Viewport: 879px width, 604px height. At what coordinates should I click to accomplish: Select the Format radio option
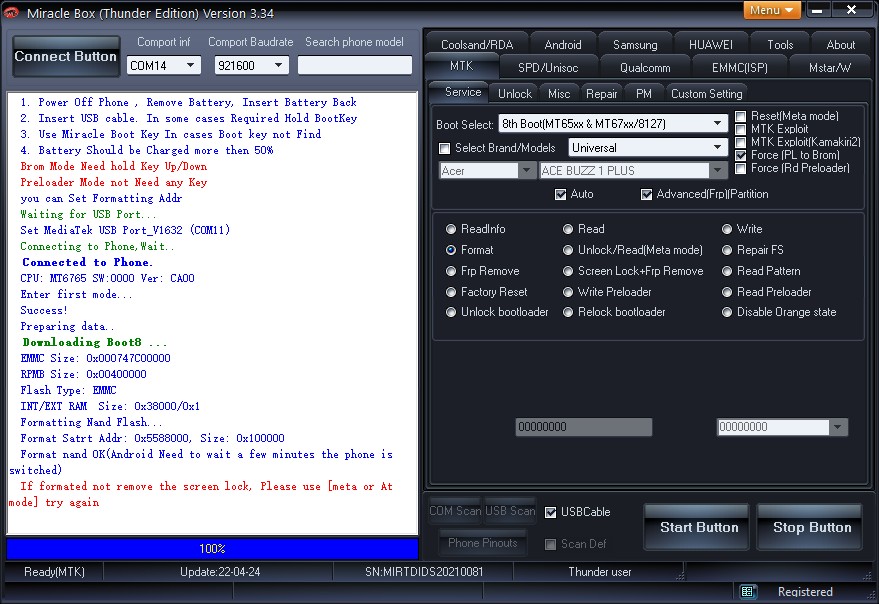click(451, 250)
